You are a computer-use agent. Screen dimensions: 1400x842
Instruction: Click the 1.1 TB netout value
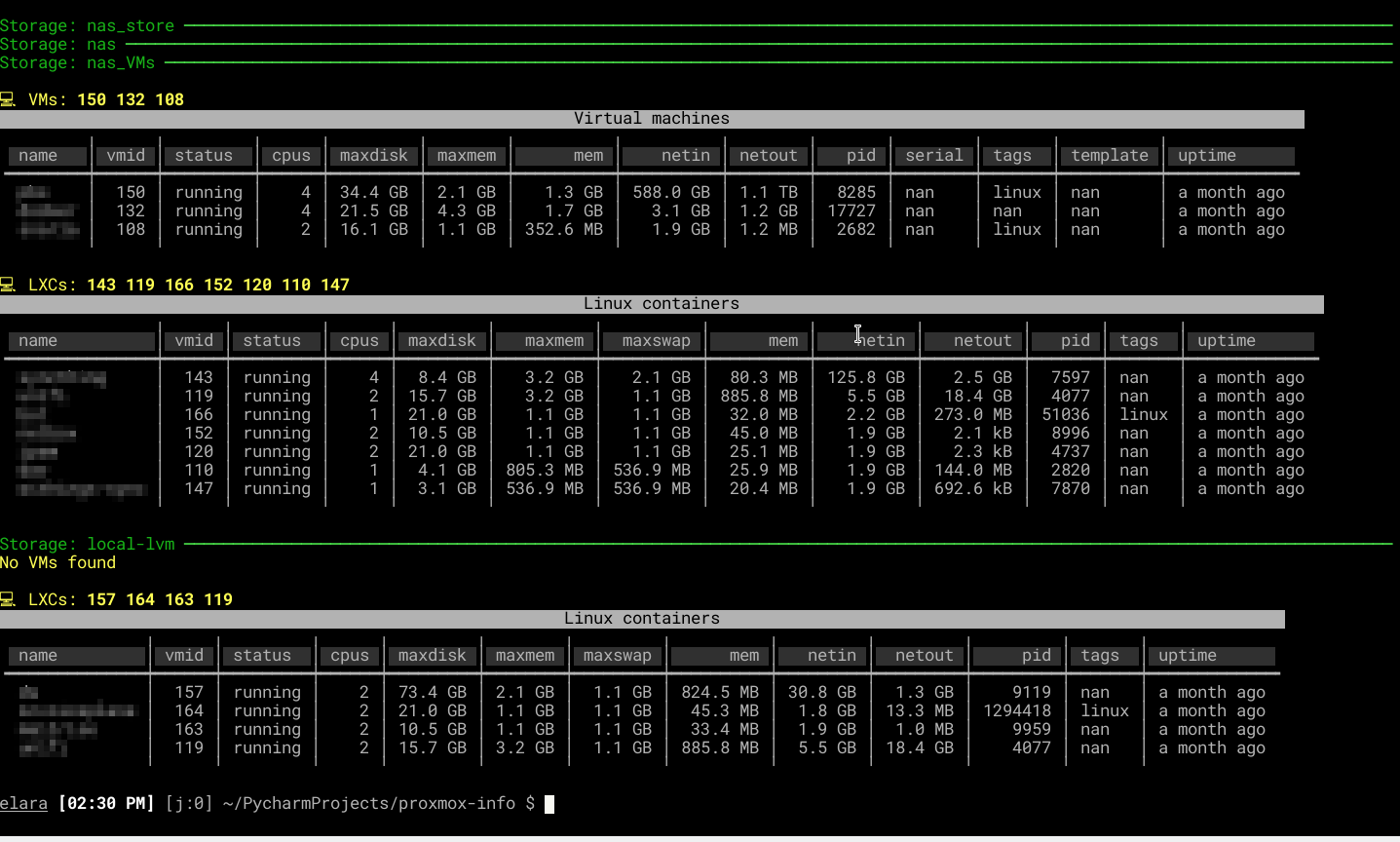769,192
